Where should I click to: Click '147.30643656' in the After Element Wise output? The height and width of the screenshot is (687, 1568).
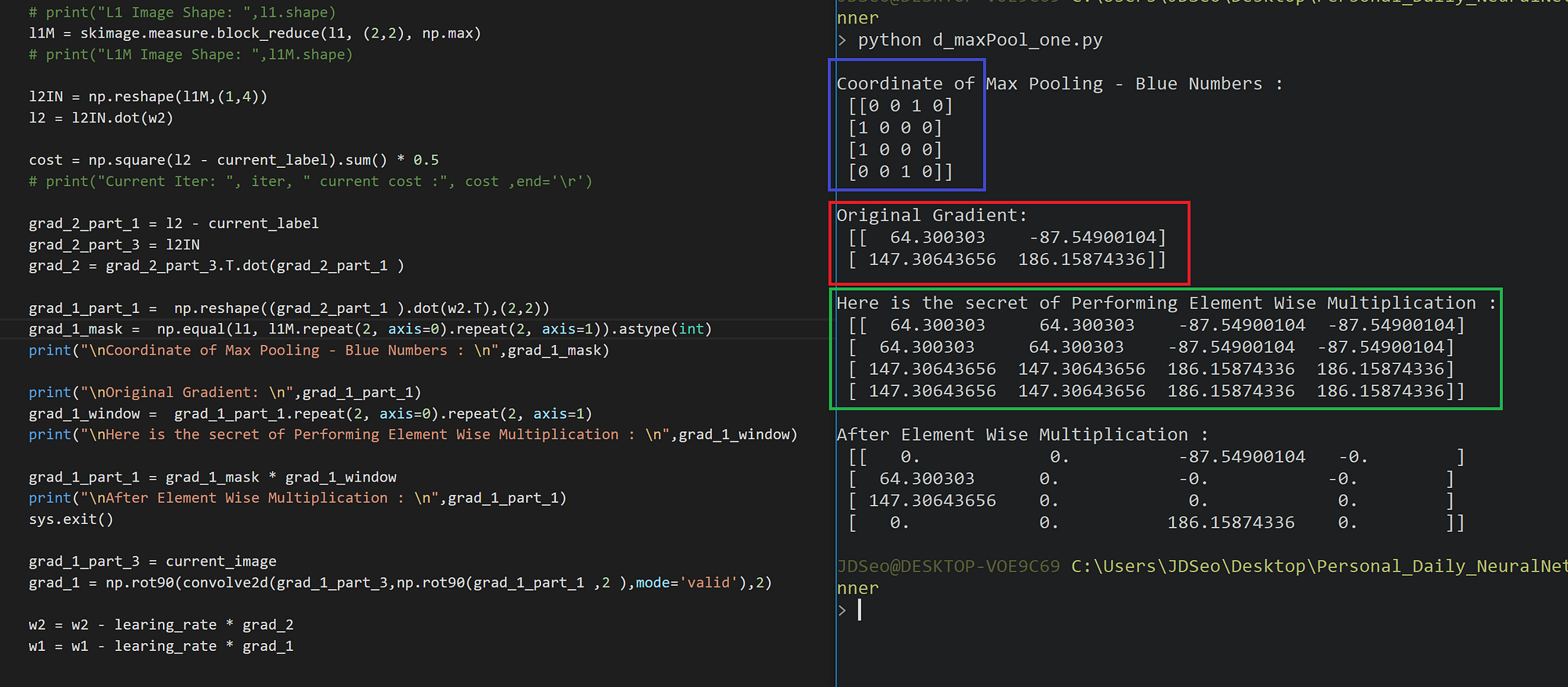click(x=932, y=501)
